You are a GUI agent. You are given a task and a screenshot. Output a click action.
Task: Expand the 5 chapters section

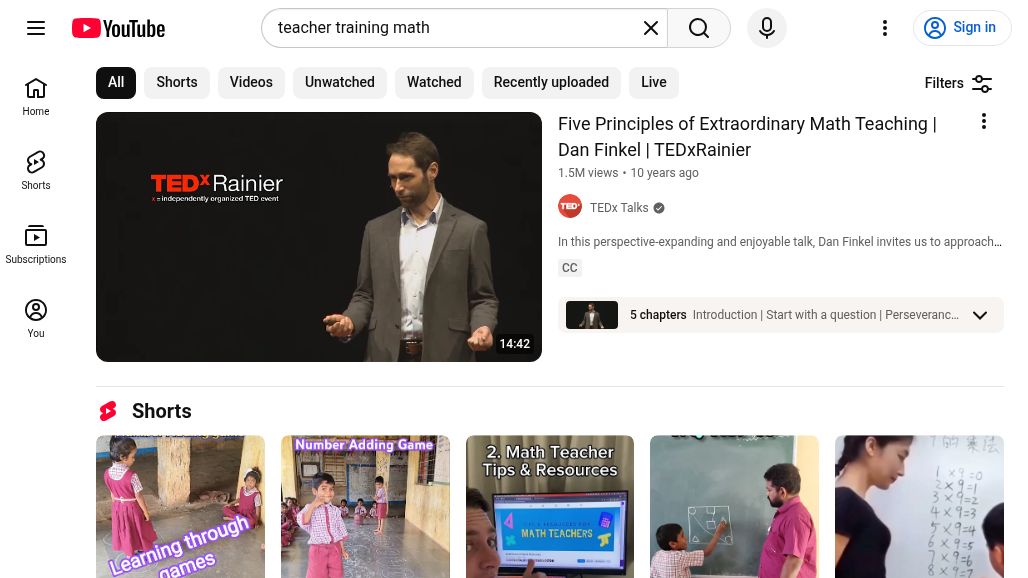tap(781, 315)
